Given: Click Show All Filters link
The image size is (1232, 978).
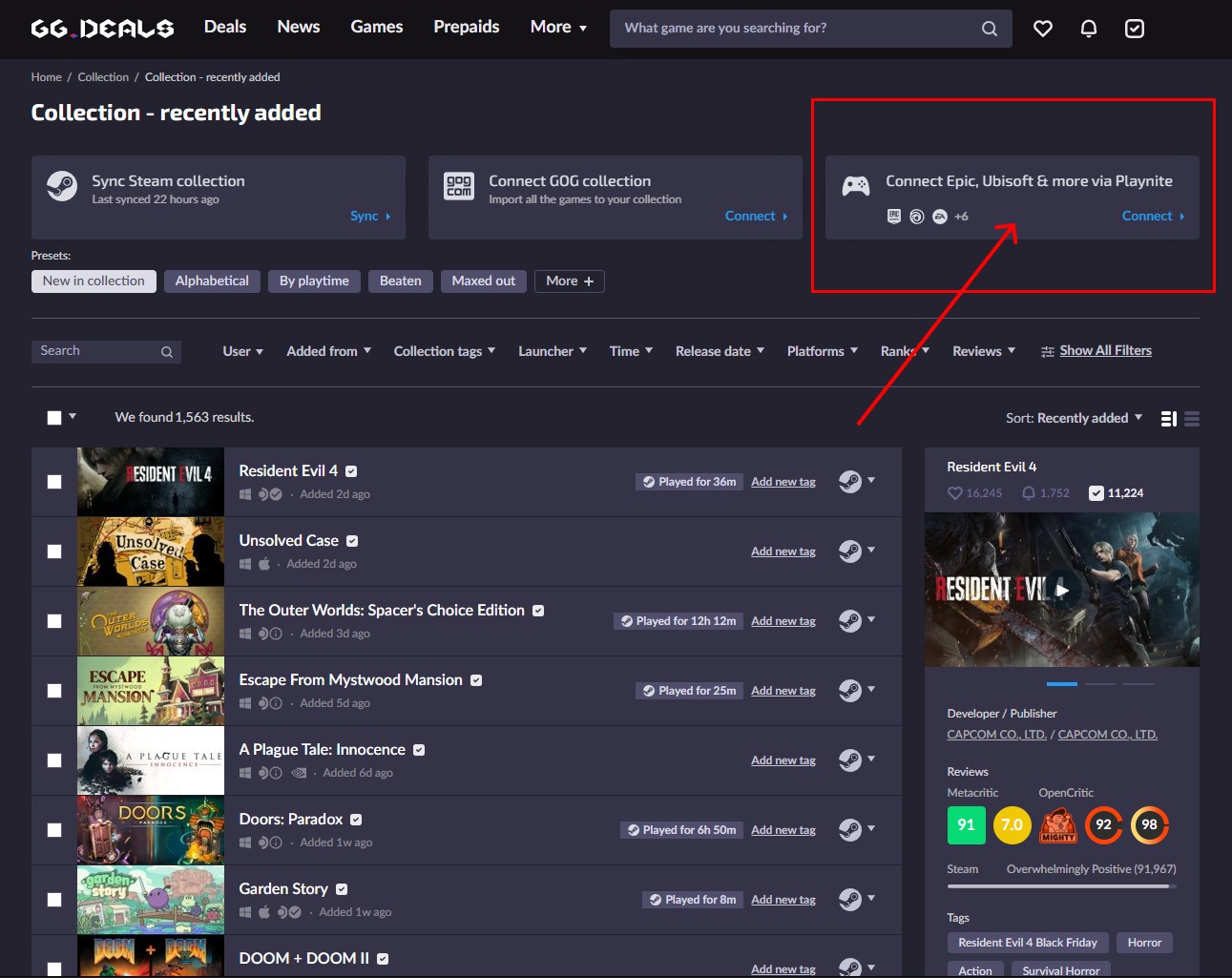Looking at the screenshot, I should click(1105, 351).
